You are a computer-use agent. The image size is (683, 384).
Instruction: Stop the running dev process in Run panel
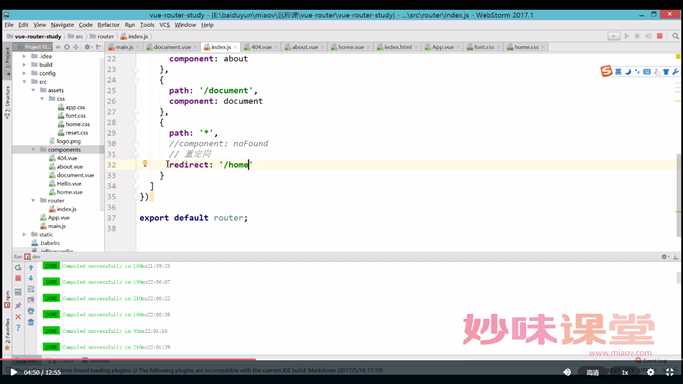coord(18,278)
